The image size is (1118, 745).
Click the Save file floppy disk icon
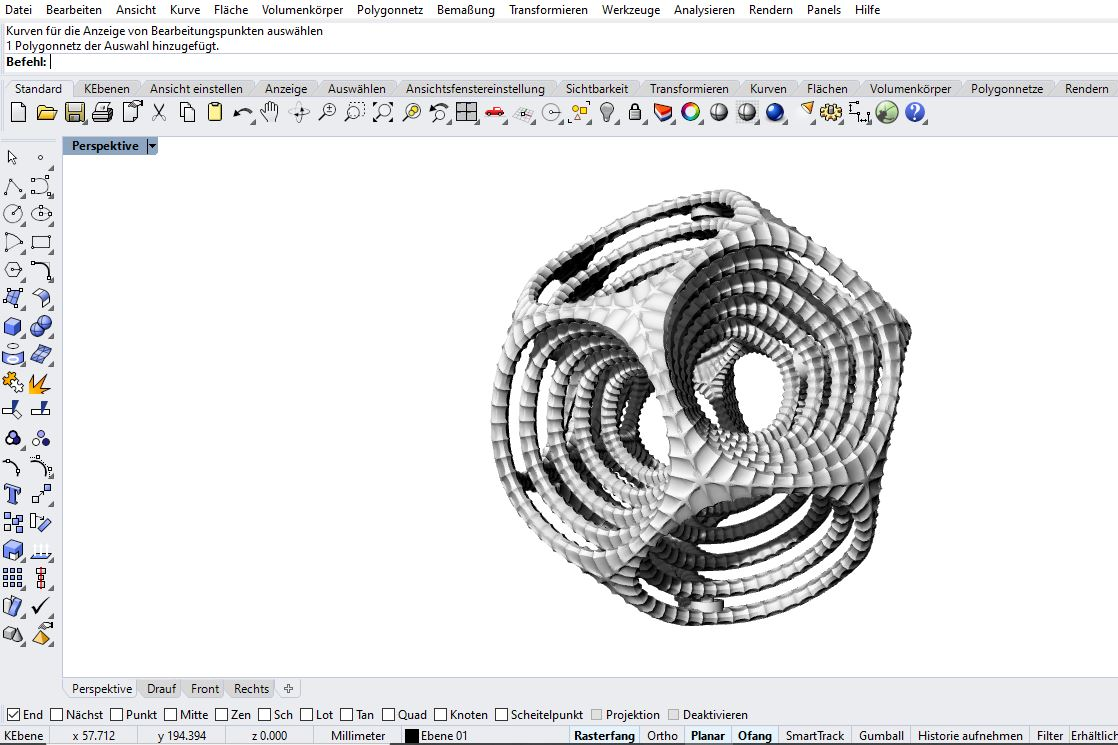point(74,113)
